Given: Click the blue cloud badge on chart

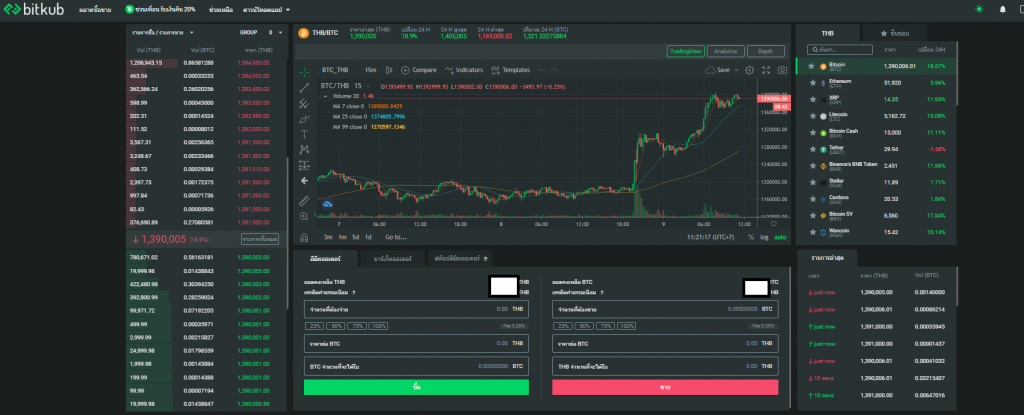Looking at the screenshot, I should tap(328, 205).
